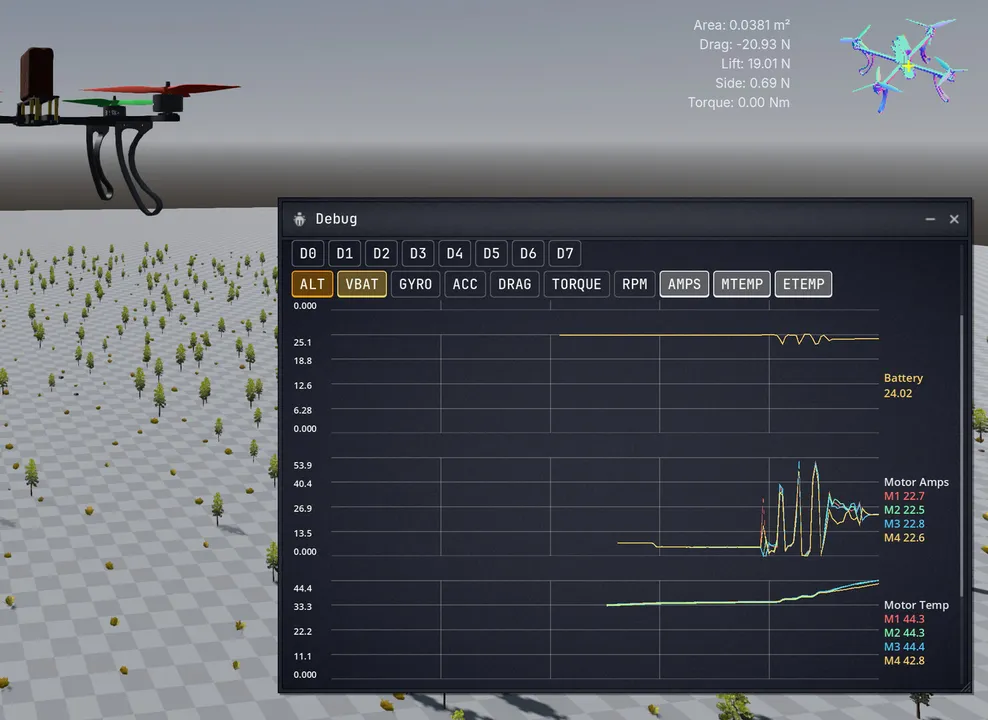Click the M3 44.4 temperature value
988x720 pixels.
pyautogui.click(x=904, y=647)
